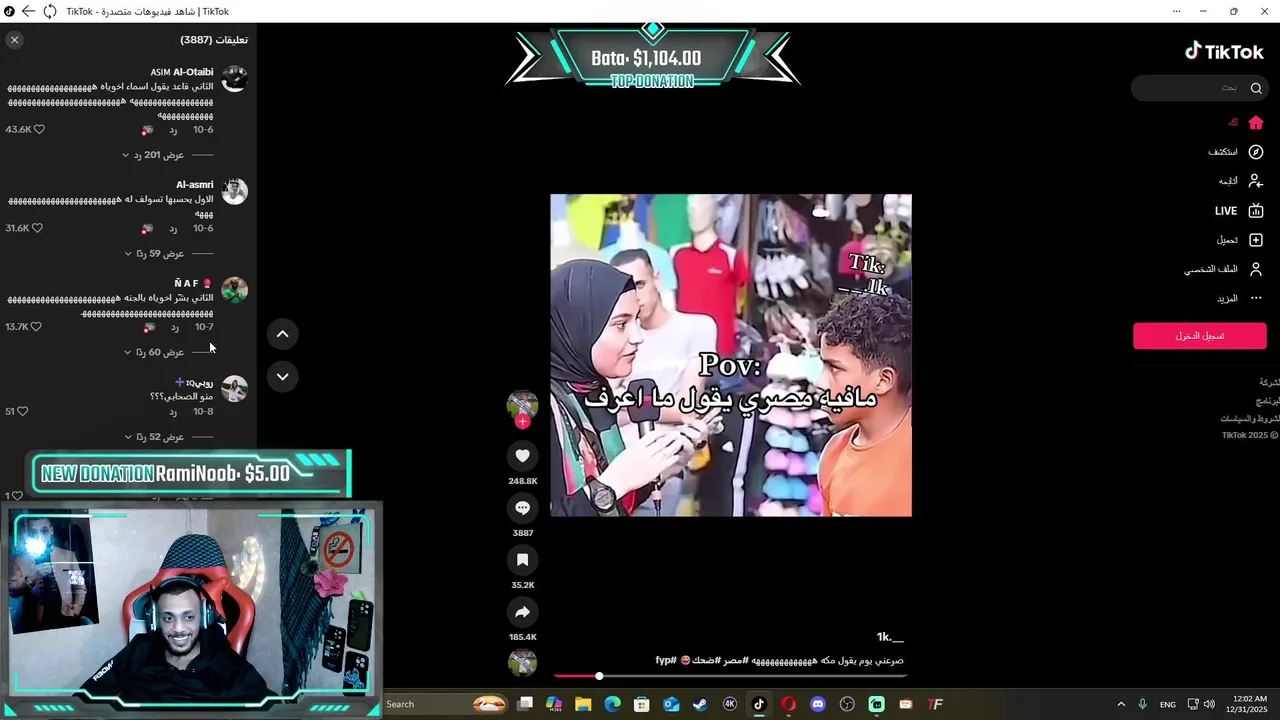The width and height of the screenshot is (1280, 720).
Task: Open the Following (أتابعه) item
Action: point(1241,181)
